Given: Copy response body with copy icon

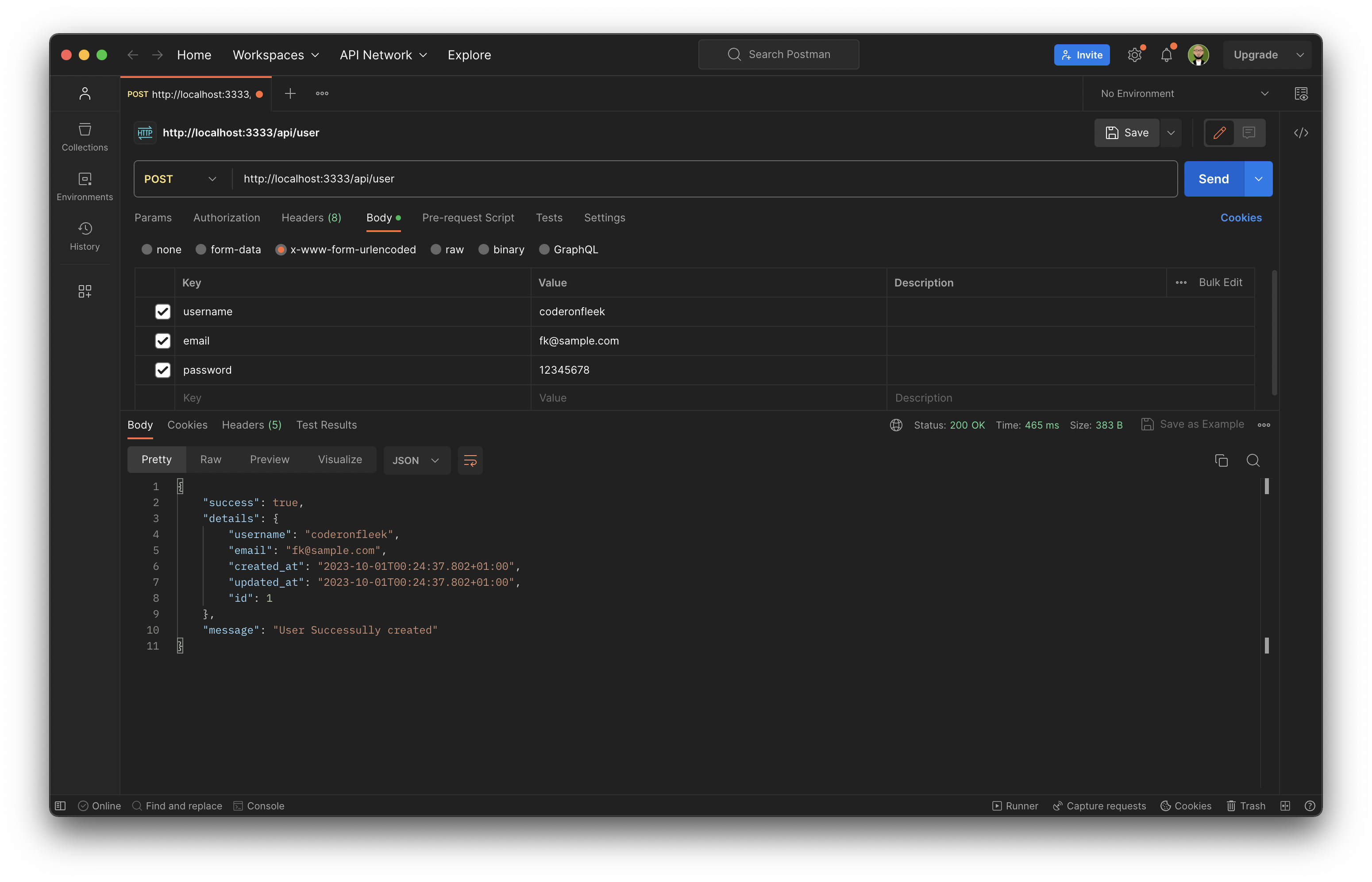Looking at the screenshot, I should [x=1221, y=460].
